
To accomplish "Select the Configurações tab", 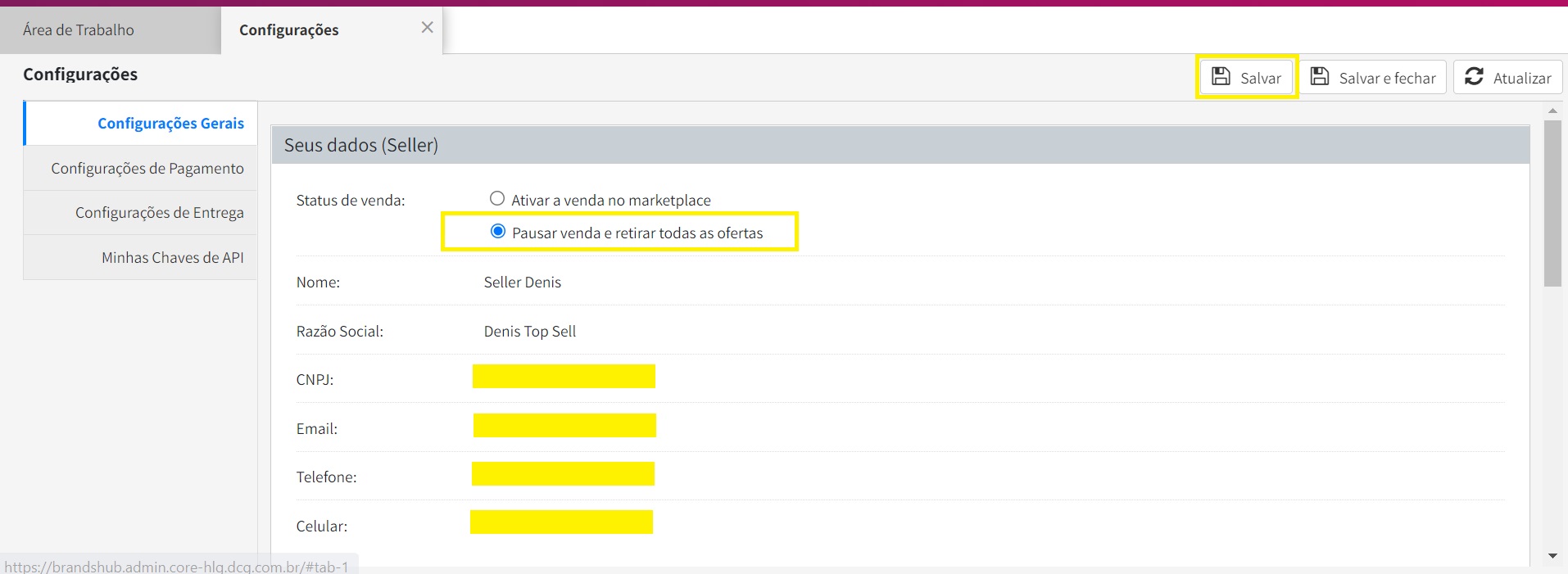I will coord(332,30).
